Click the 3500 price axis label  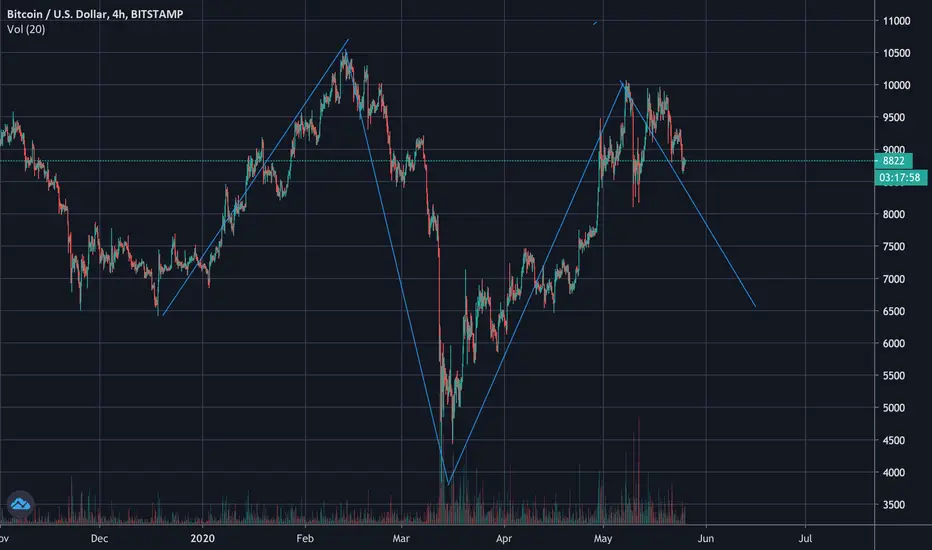tap(894, 504)
